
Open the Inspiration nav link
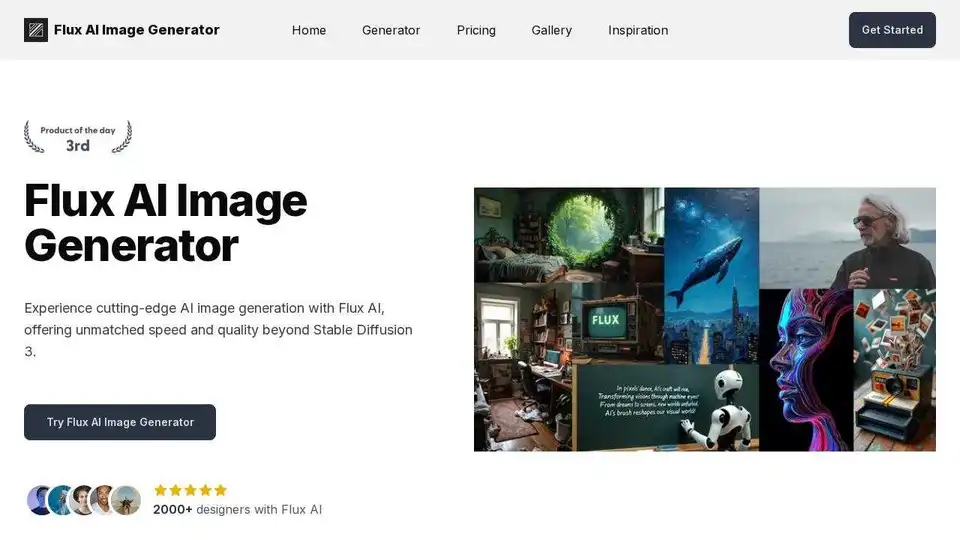638,30
